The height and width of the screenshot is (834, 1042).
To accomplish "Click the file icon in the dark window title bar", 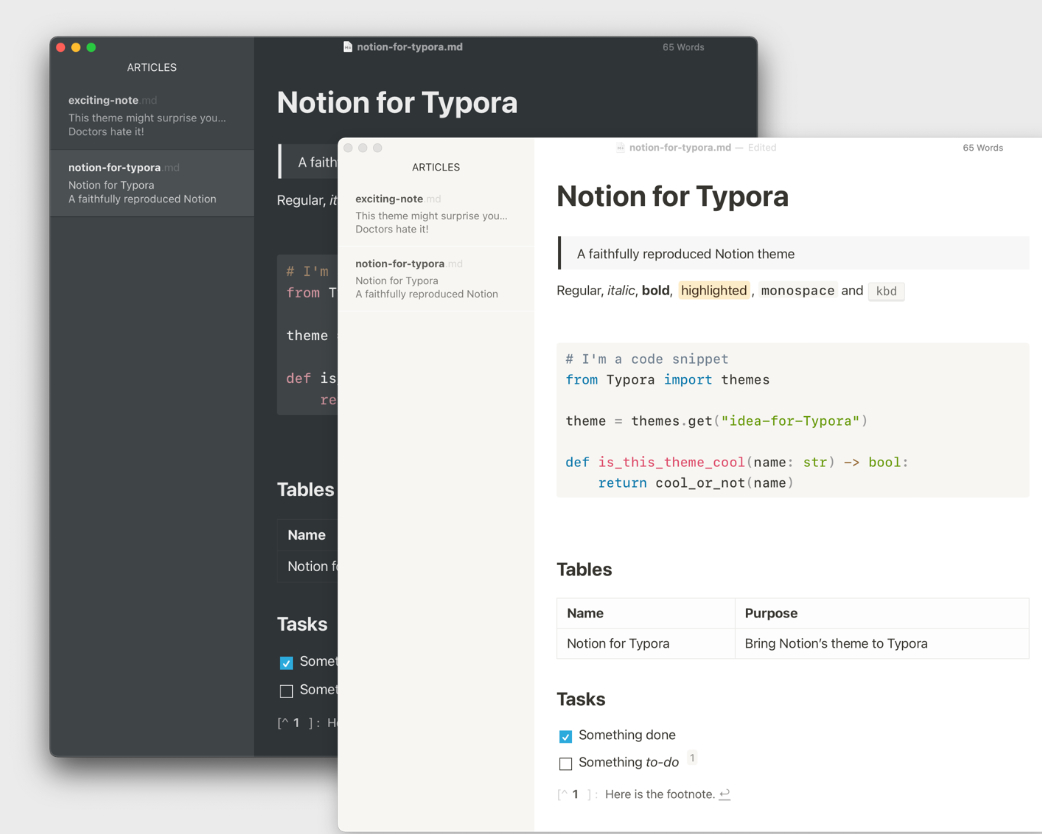I will (x=348, y=47).
